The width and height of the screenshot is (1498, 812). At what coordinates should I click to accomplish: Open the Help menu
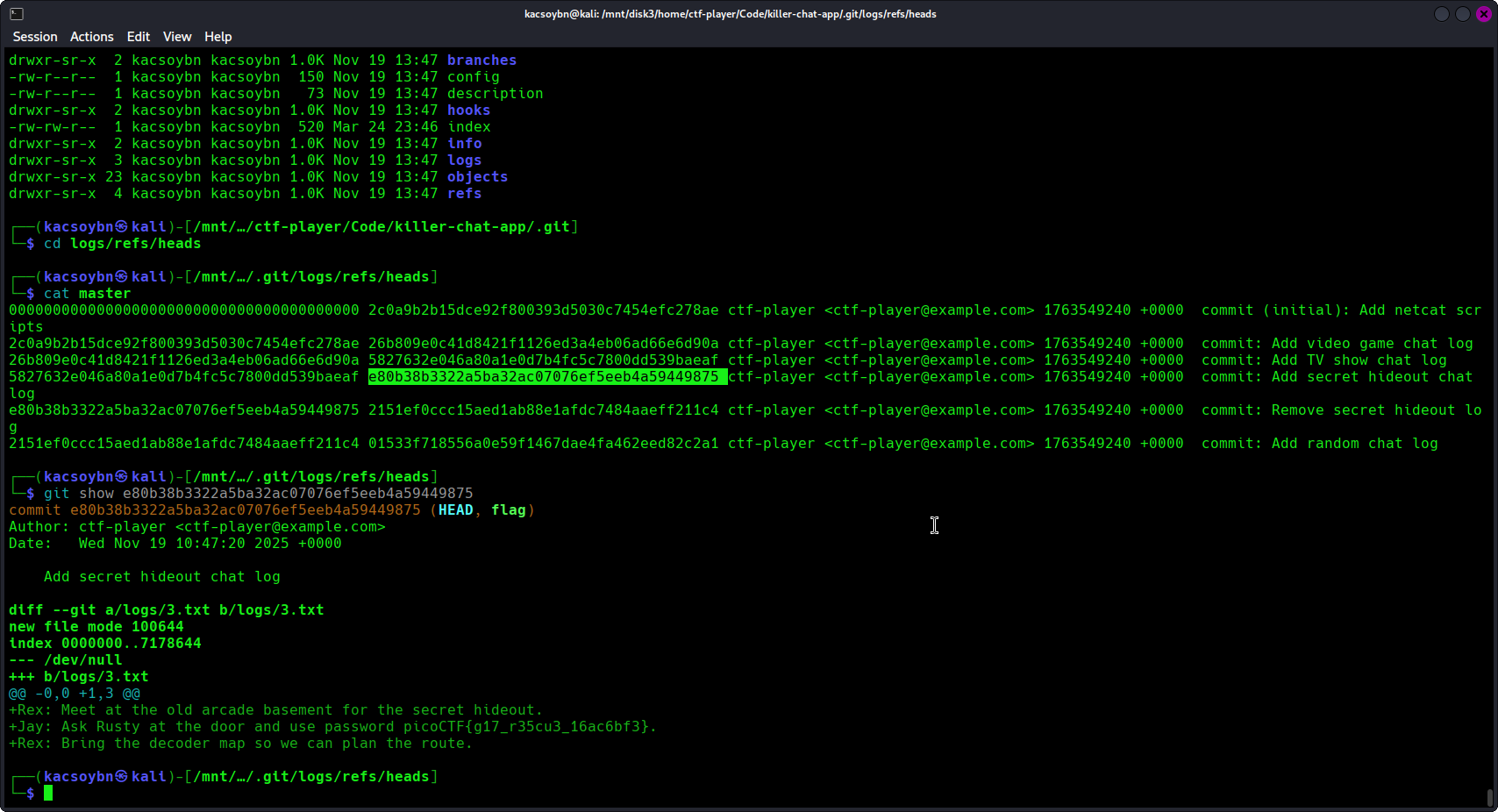point(218,37)
